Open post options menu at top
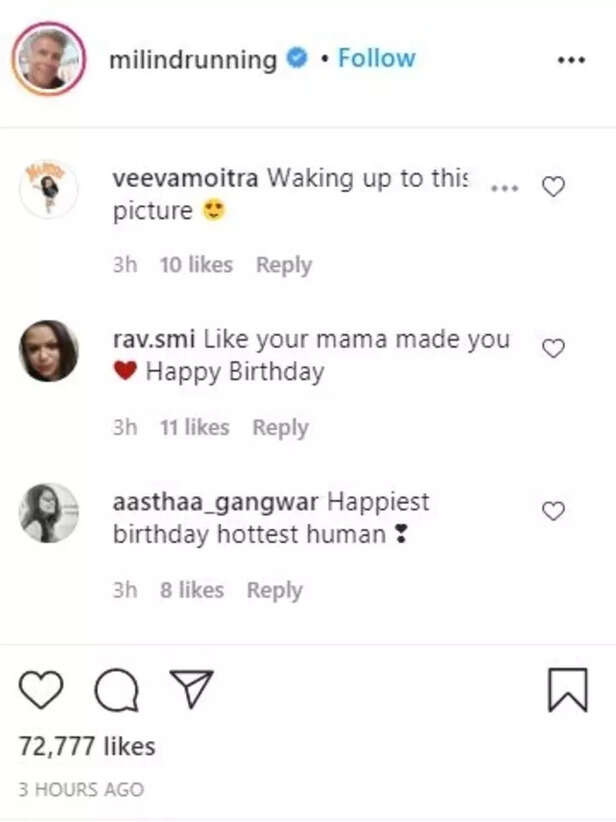Viewport: 616px width, 822px height. (x=570, y=60)
